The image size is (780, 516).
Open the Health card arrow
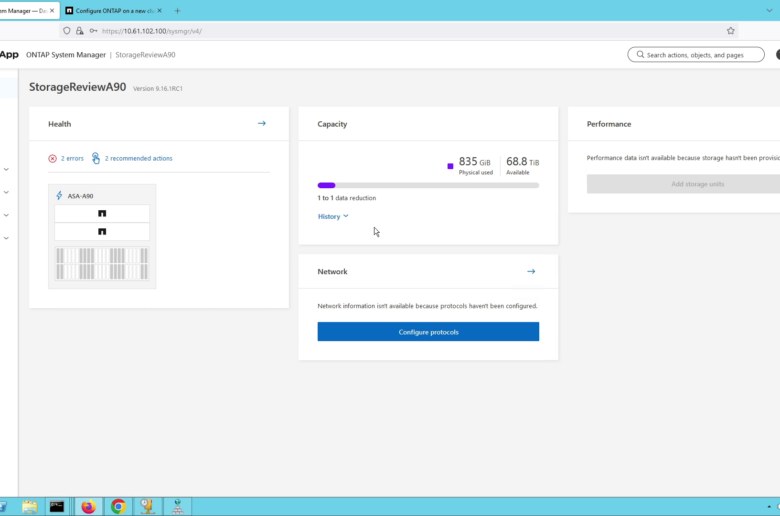point(262,123)
